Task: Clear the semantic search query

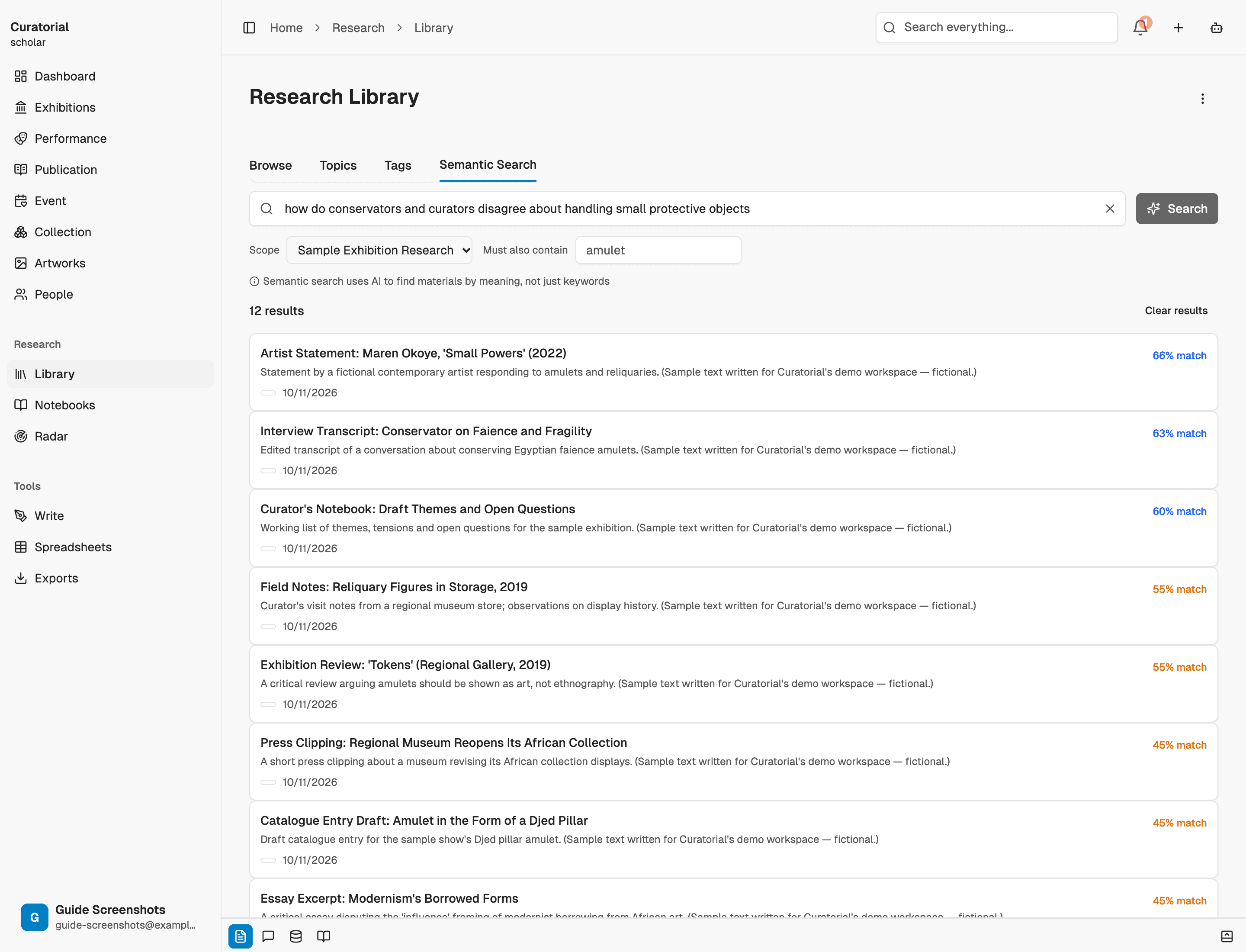Action: [x=1110, y=209]
